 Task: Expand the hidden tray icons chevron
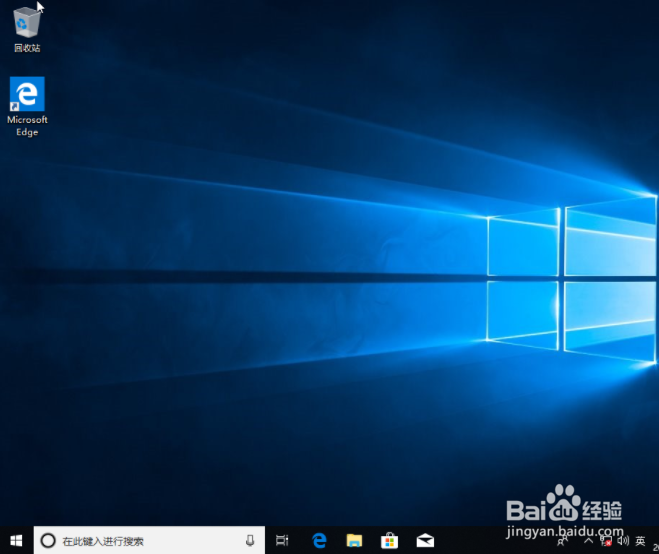(x=588, y=541)
